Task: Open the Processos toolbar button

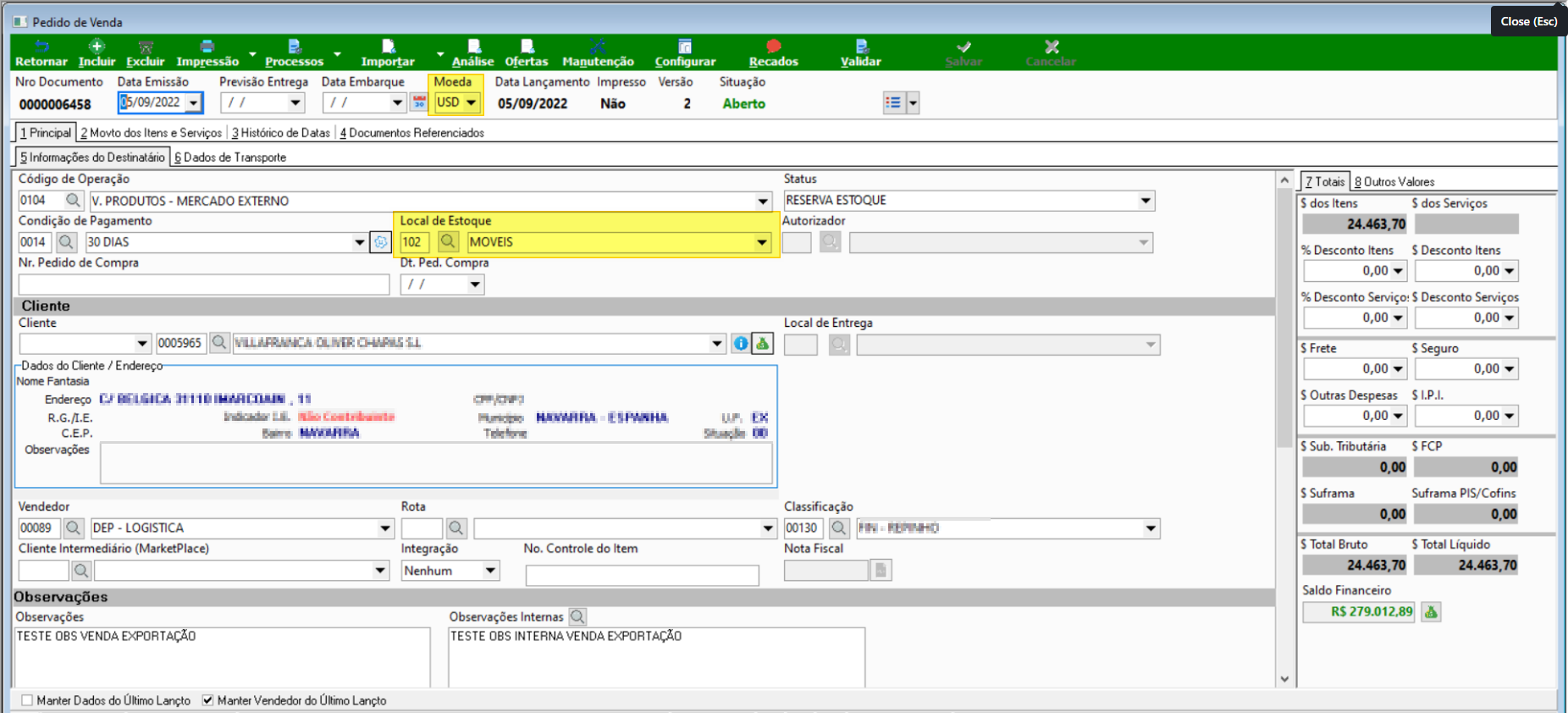Action: [x=294, y=53]
